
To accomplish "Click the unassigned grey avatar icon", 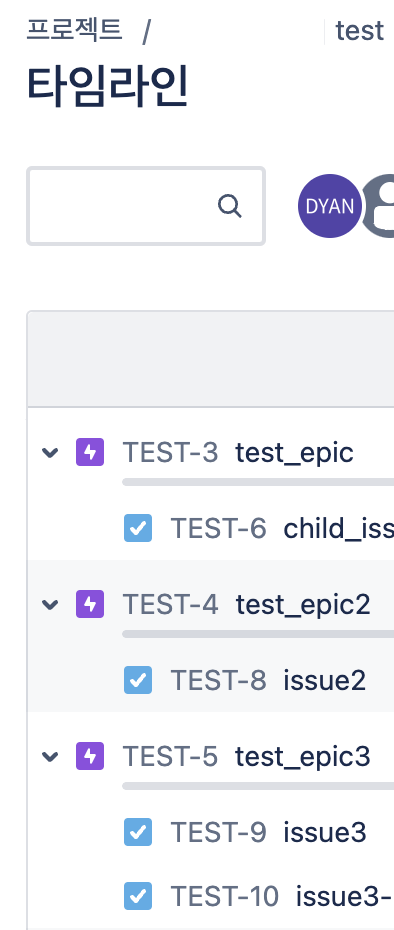I will [x=379, y=206].
